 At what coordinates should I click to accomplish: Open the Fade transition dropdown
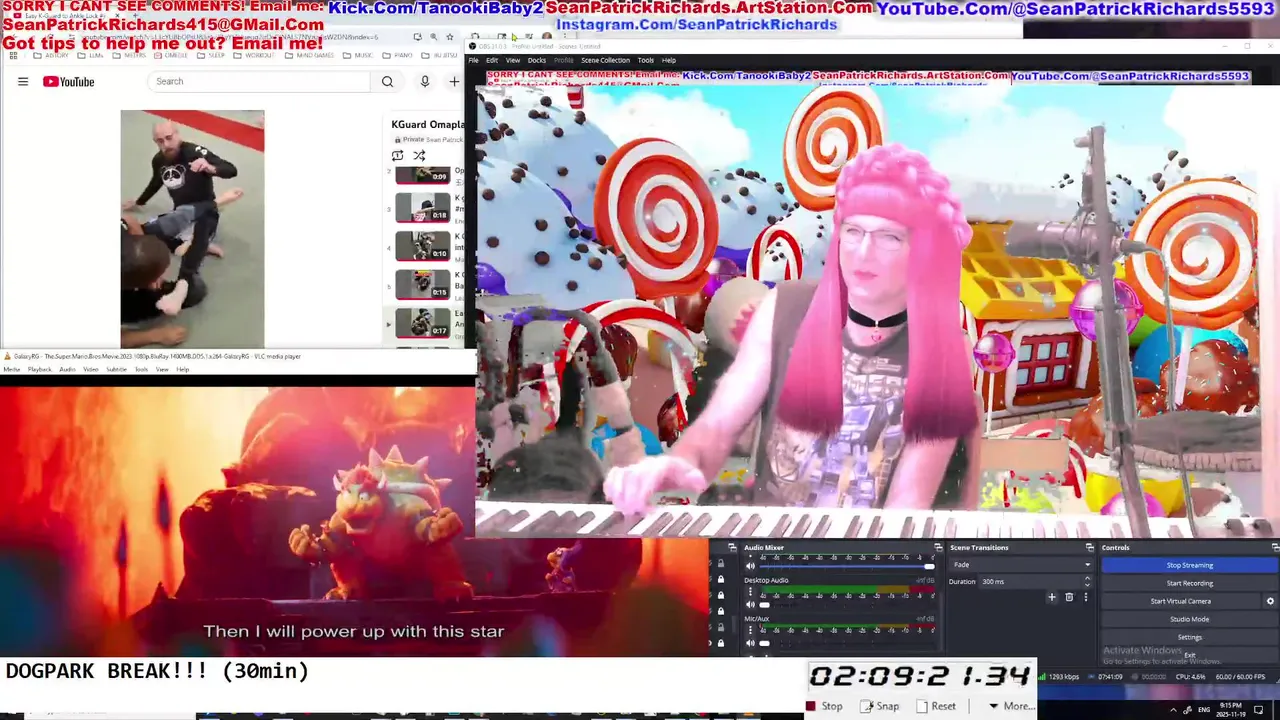coord(1020,565)
